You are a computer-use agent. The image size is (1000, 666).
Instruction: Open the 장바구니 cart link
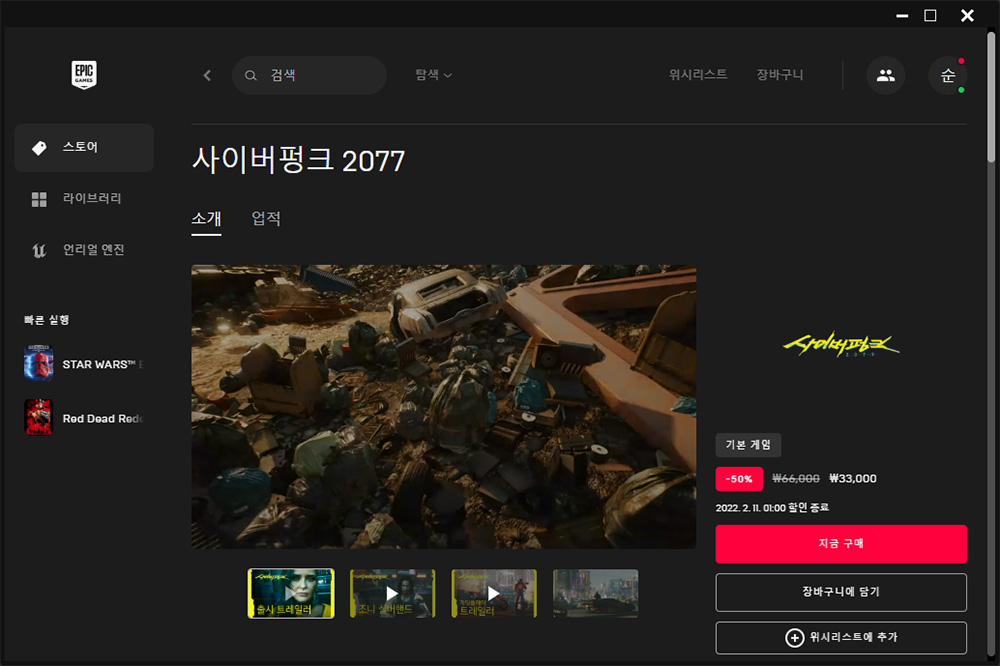(779, 75)
